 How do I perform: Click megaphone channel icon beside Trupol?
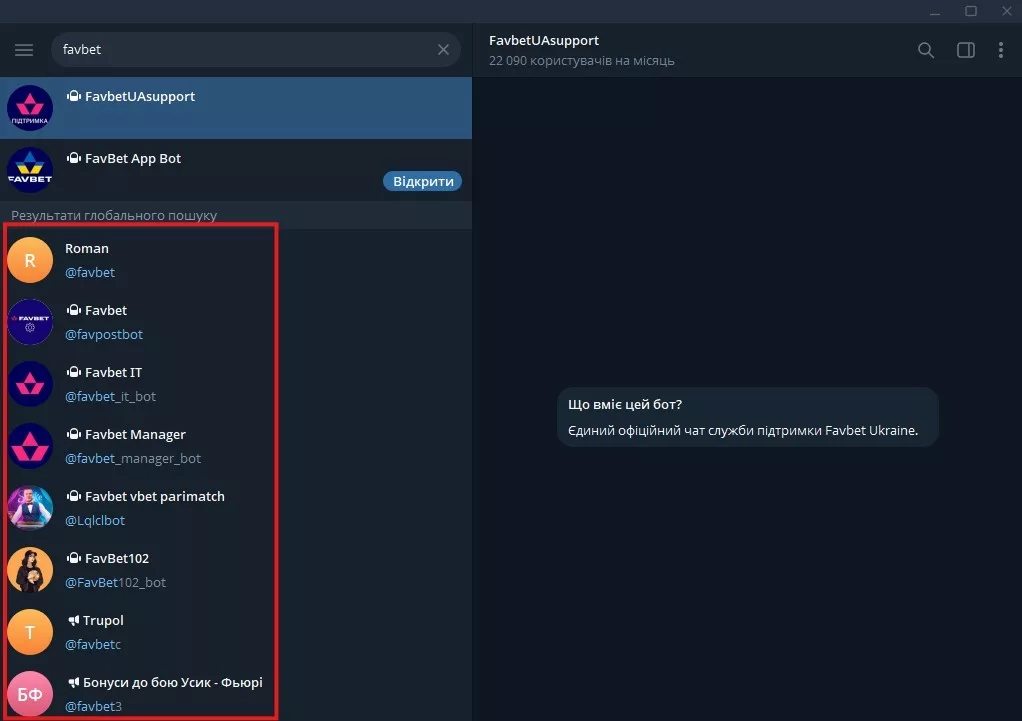click(74, 620)
